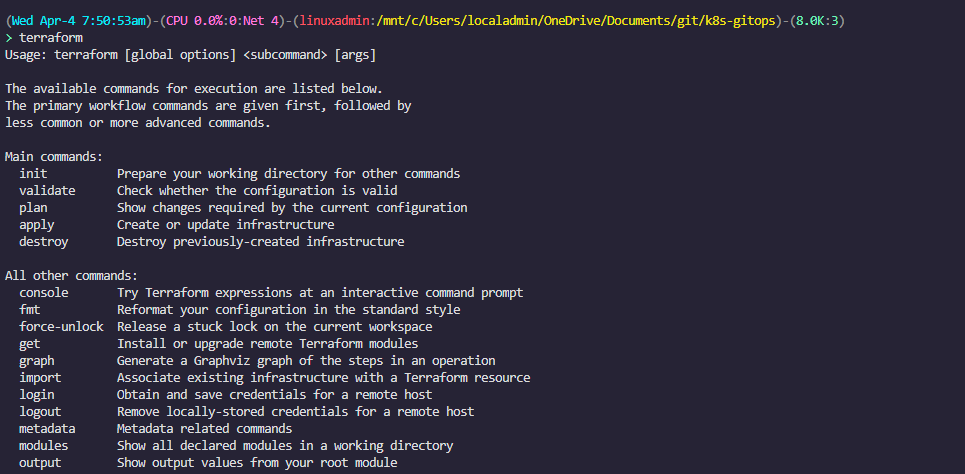965x474 pixels.
Task: Click the 'fmt' command name
Action: tap(30, 309)
